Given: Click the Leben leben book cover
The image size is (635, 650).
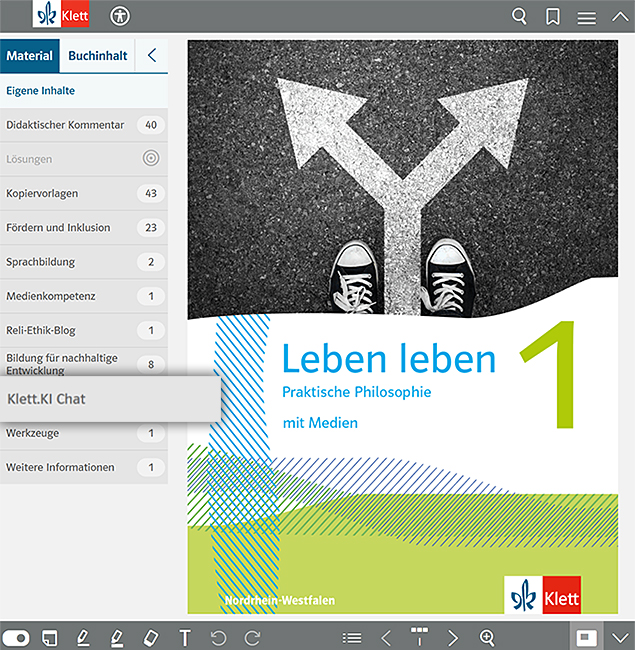Looking at the screenshot, I should tap(402, 327).
